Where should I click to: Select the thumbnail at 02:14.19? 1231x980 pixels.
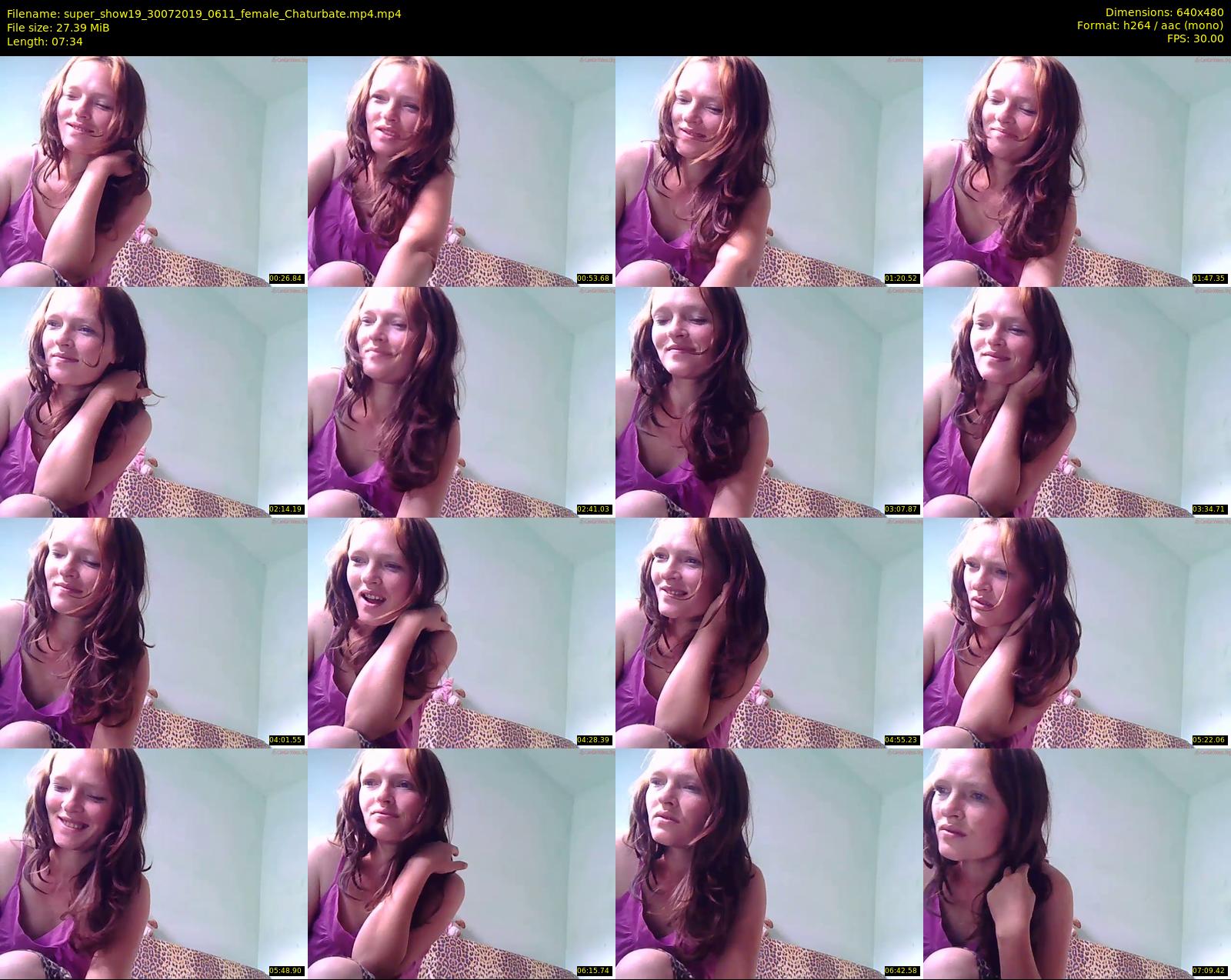point(154,402)
